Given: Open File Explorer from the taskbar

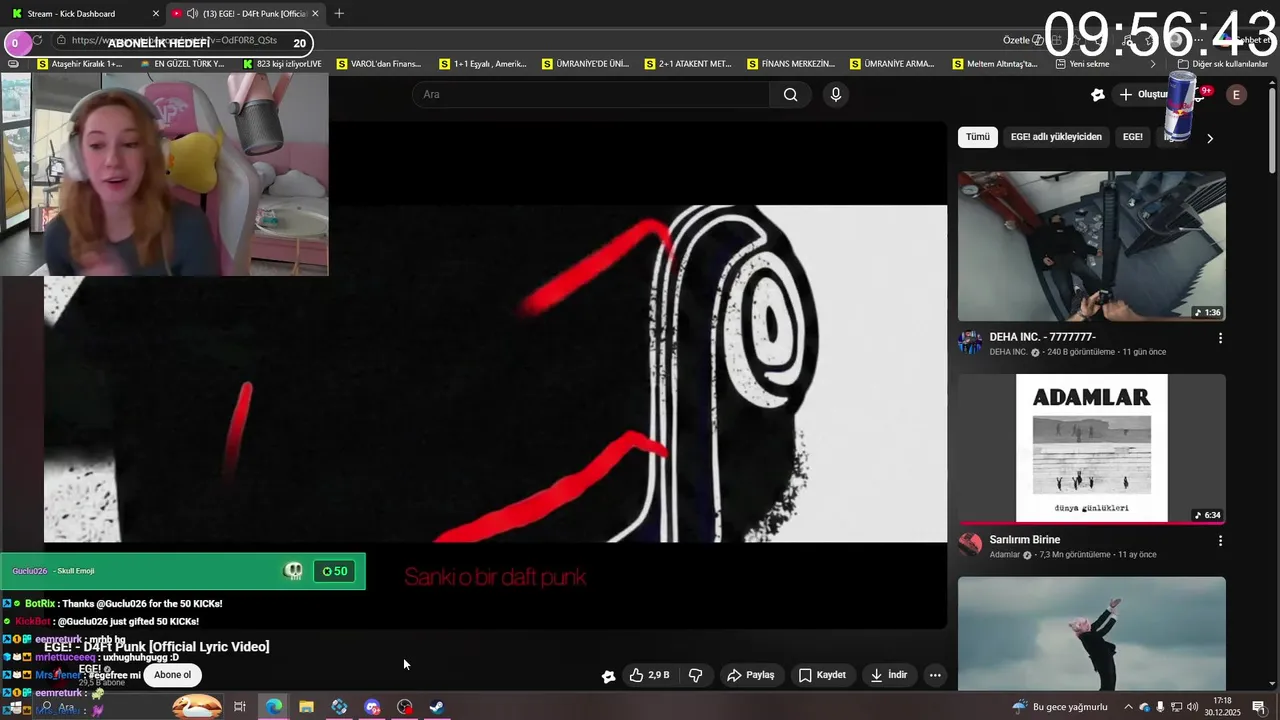Looking at the screenshot, I should [x=306, y=707].
